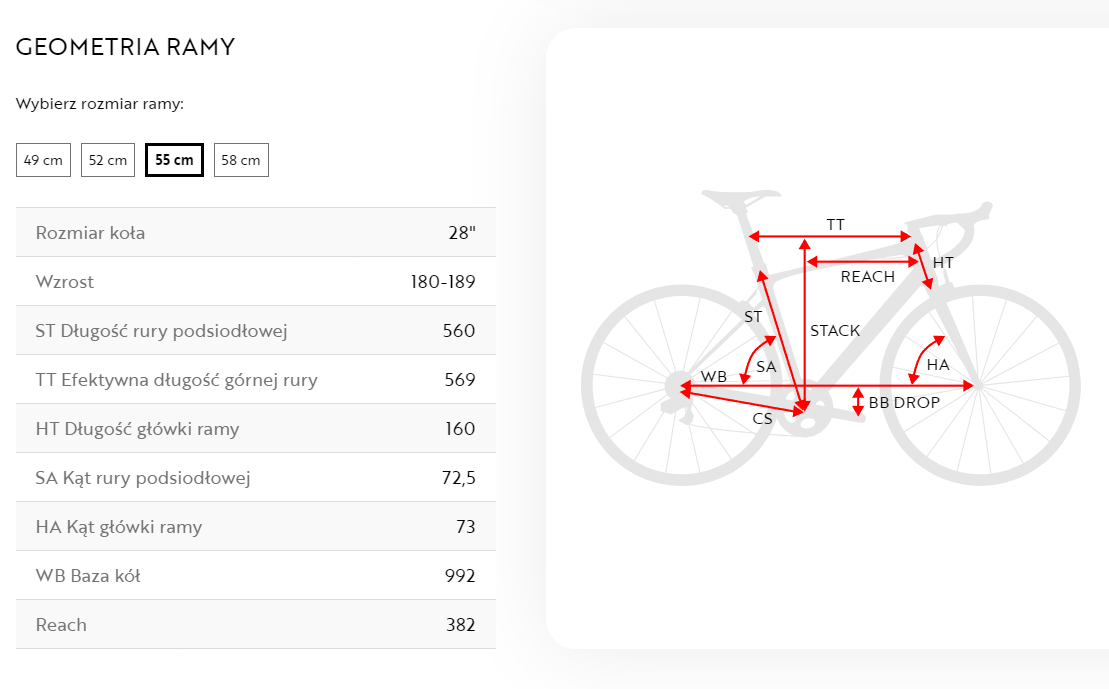Click the REACH label on diagram
The width and height of the screenshot is (1109, 689).
coord(868,277)
